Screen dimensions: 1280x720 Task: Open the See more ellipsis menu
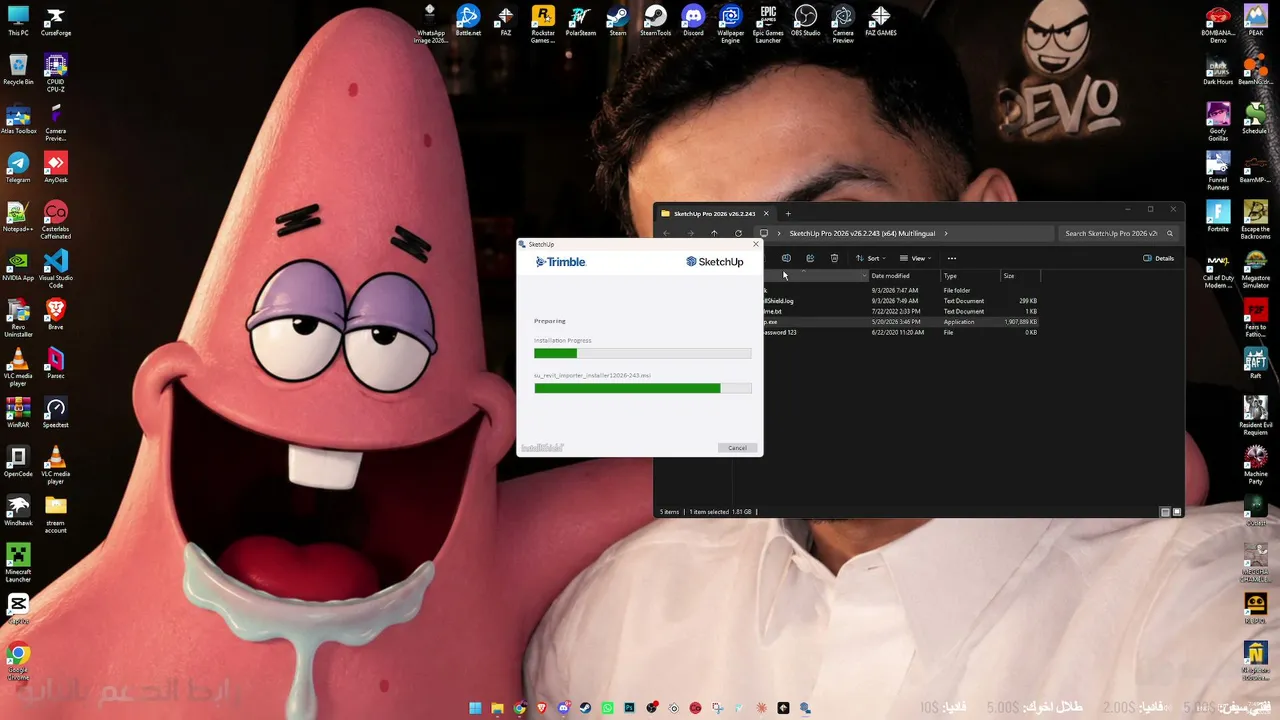coord(952,258)
